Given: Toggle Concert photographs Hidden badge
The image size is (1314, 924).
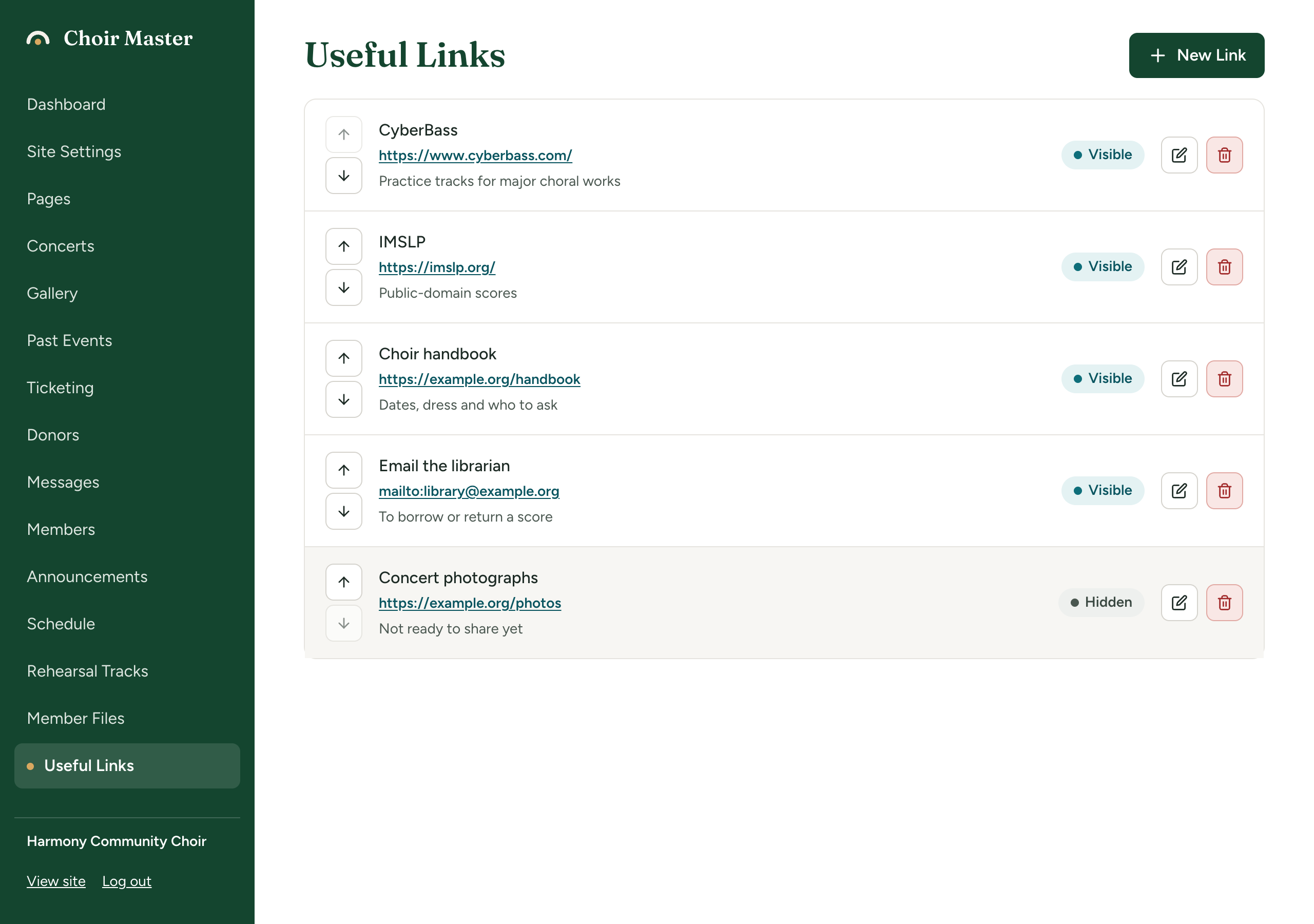Looking at the screenshot, I should [x=1101, y=602].
